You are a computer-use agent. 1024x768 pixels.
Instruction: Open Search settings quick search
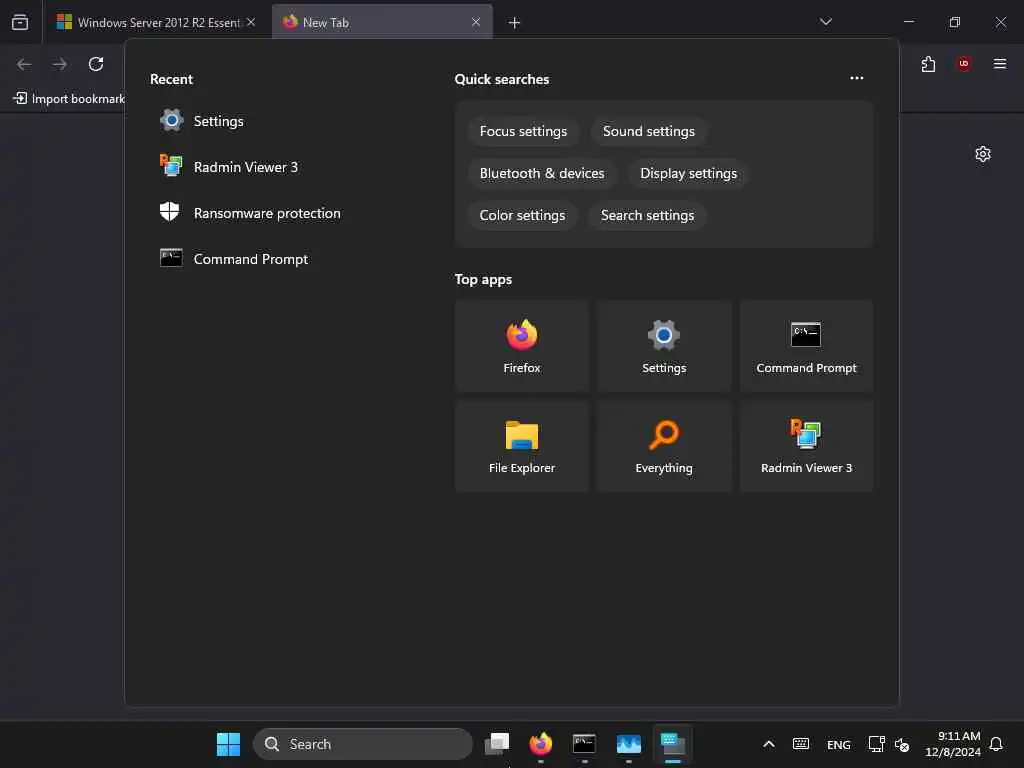(x=647, y=216)
